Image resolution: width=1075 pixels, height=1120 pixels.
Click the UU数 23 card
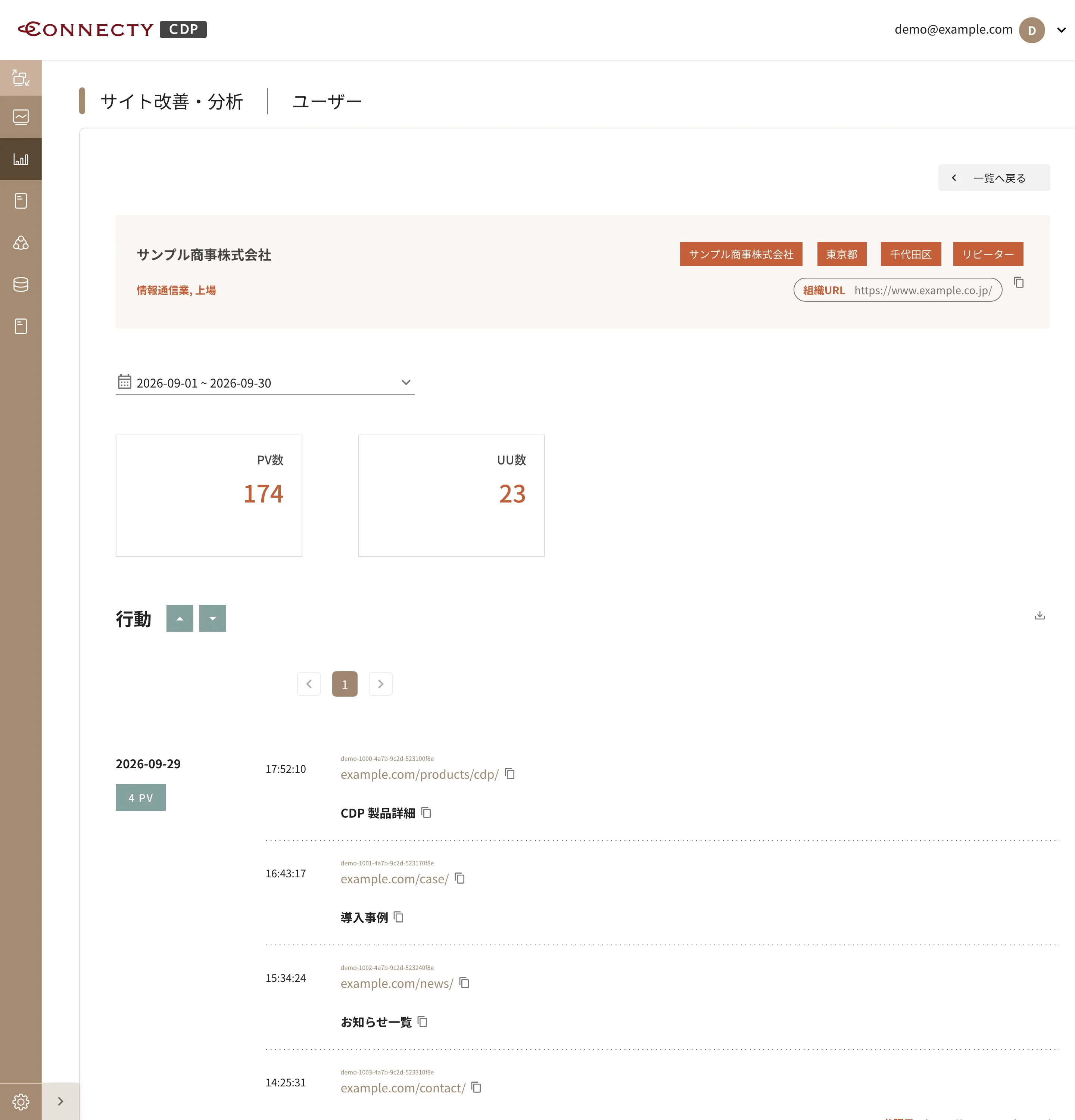(x=451, y=495)
